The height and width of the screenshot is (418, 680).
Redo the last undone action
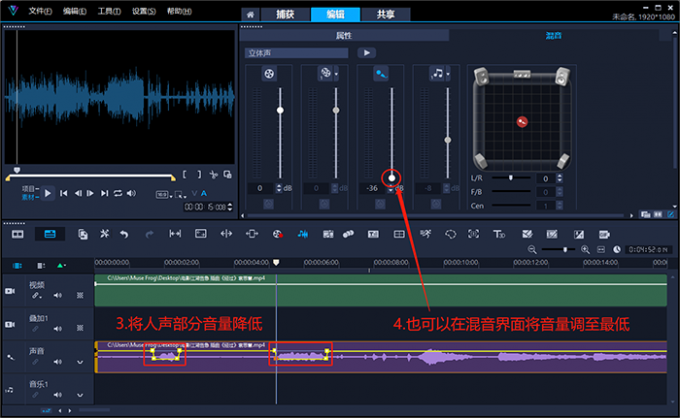[149, 234]
